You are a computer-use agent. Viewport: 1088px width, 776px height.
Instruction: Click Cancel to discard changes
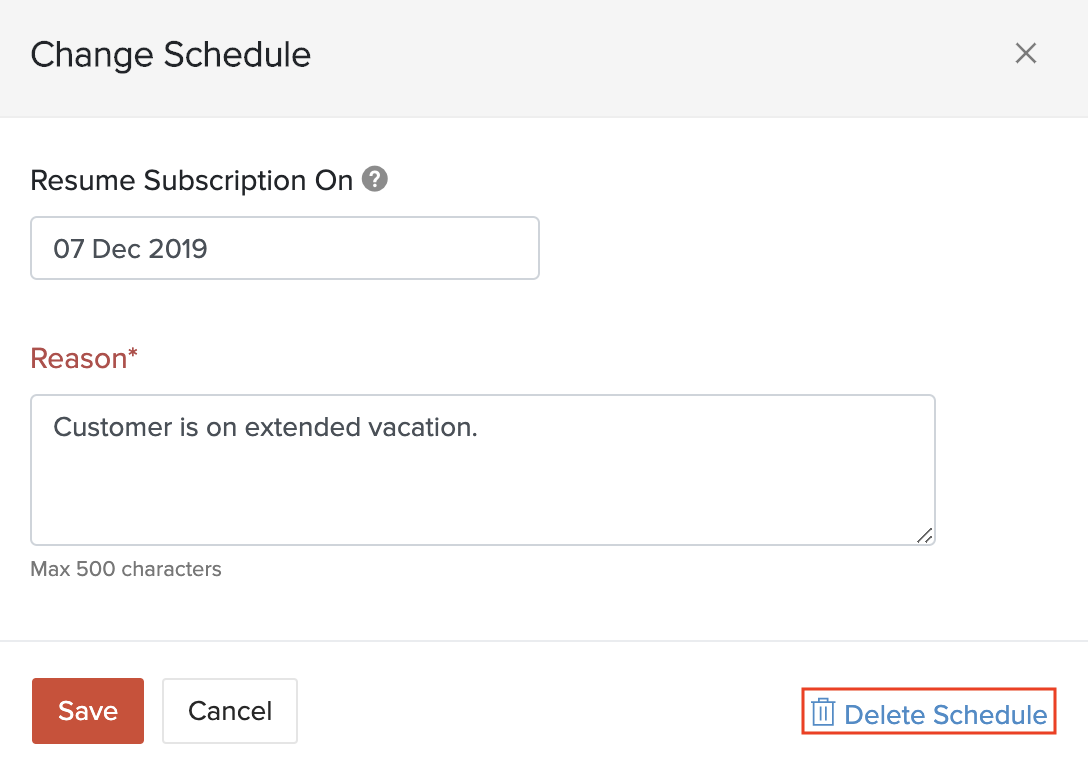[229, 711]
